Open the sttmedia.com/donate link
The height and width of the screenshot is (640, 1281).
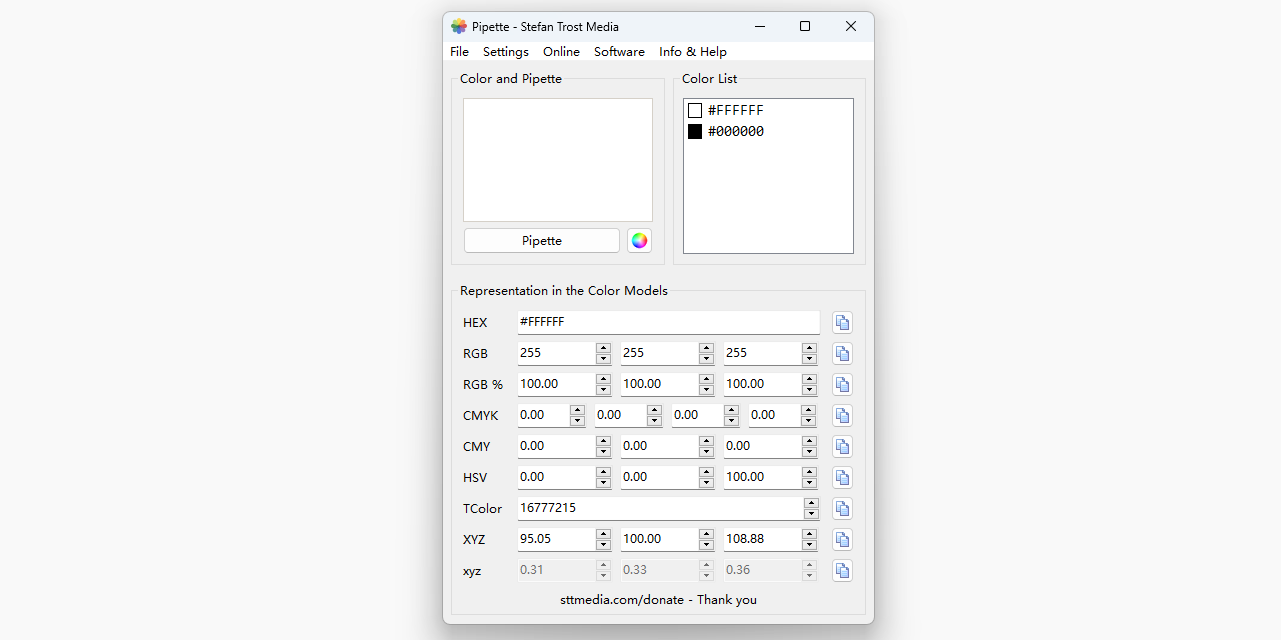[658, 600]
